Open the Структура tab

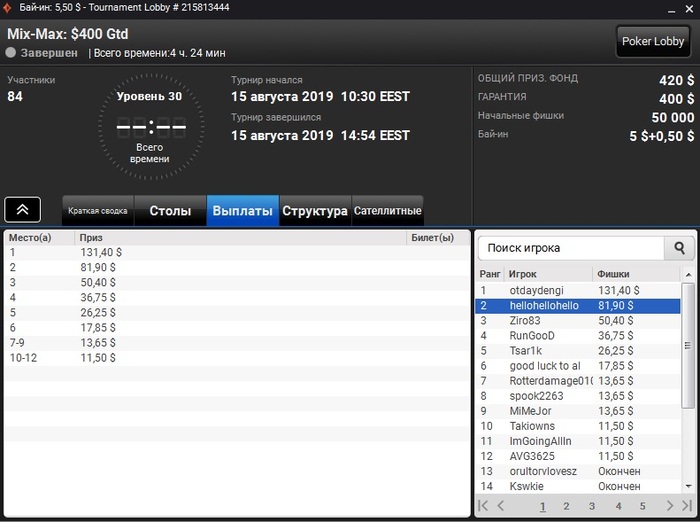coord(315,210)
